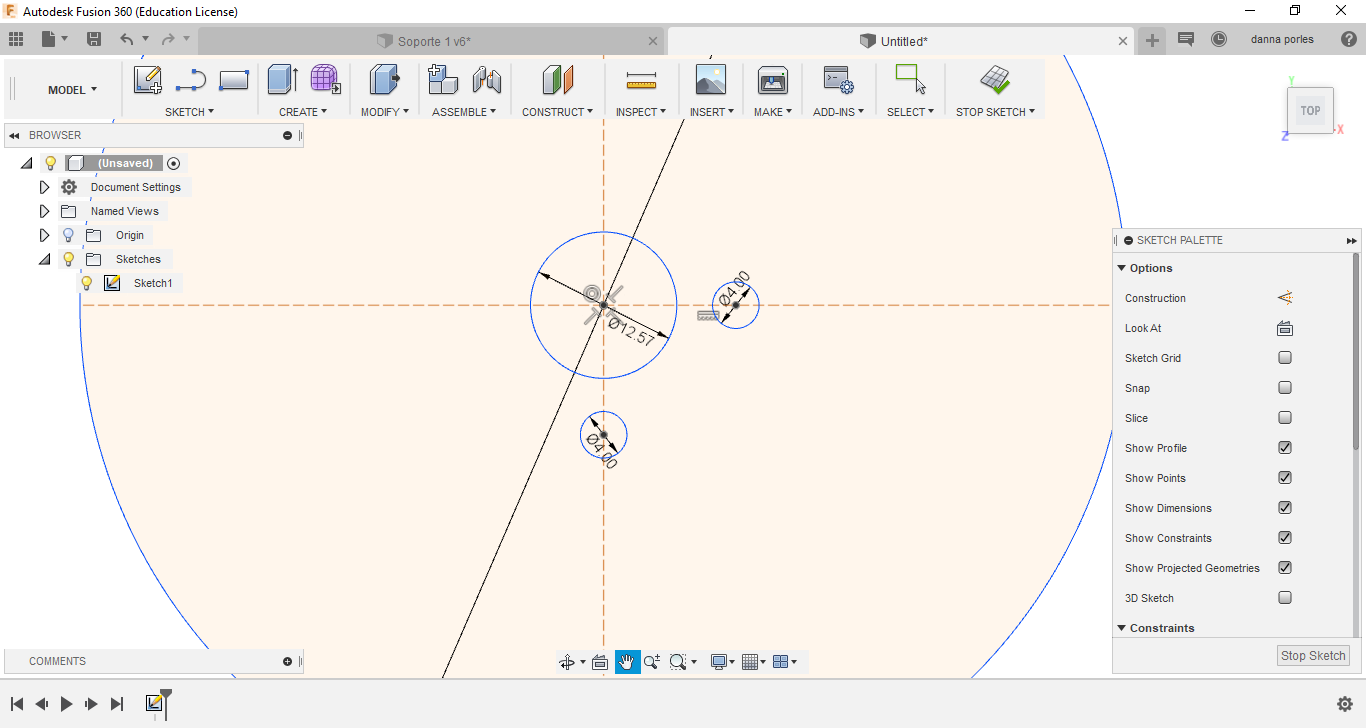This screenshot has height=728, width=1366.
Task: Open danna porles account menu
Action: pos(1283,39)
